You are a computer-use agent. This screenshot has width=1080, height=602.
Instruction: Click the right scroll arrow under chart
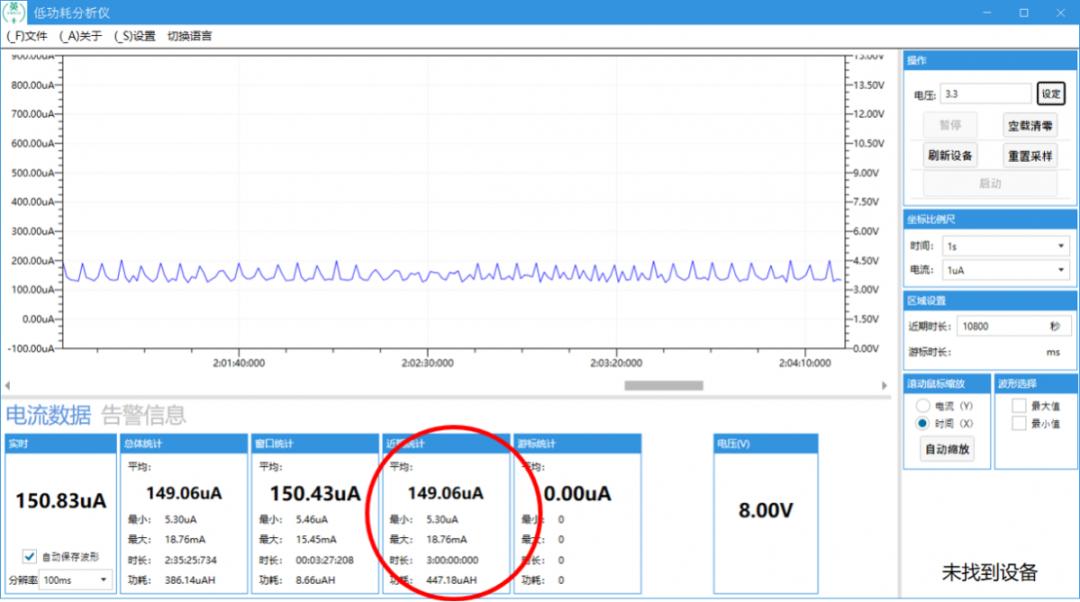pos(884,385)
